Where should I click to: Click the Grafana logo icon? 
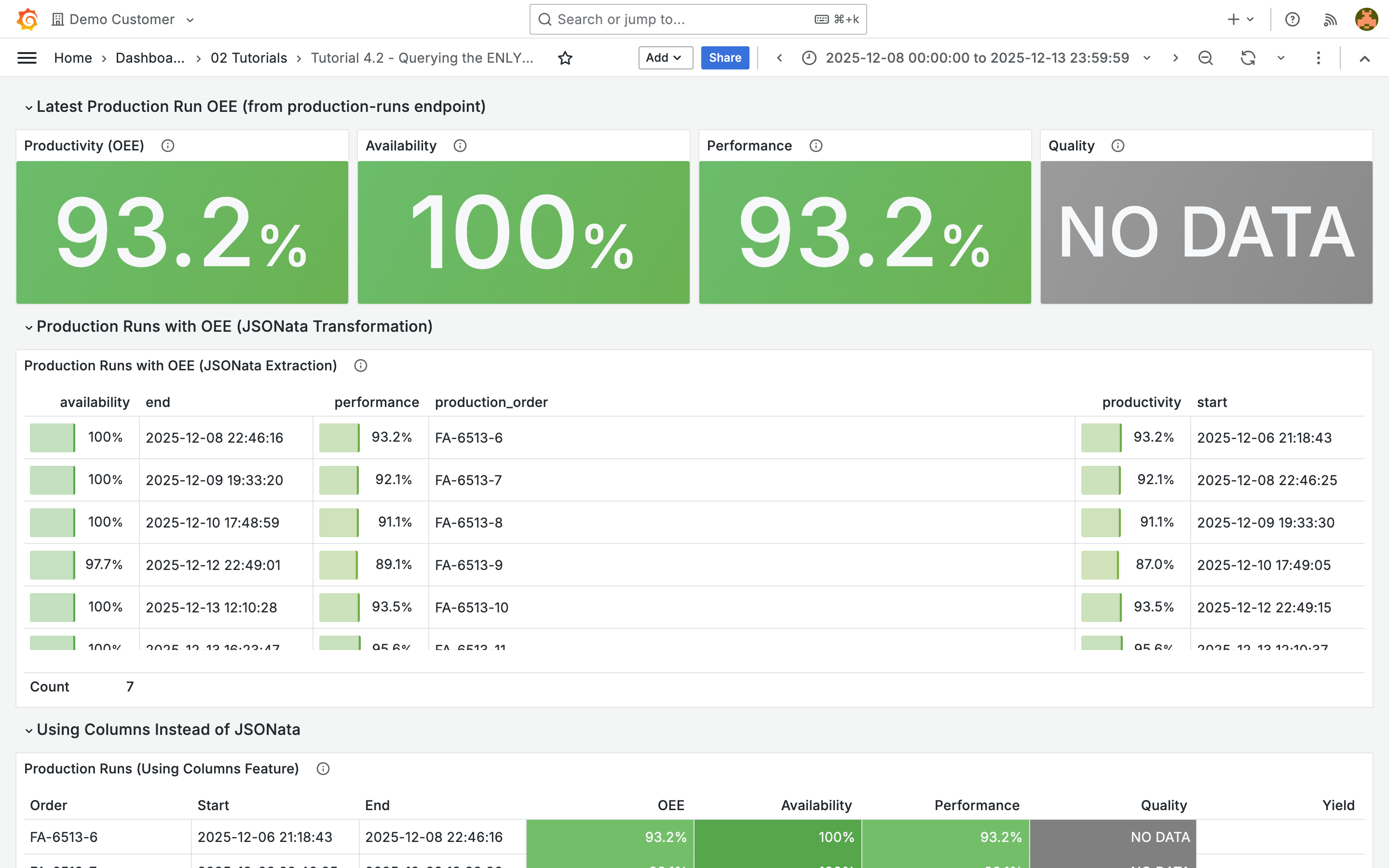click(x=27, y=19)
